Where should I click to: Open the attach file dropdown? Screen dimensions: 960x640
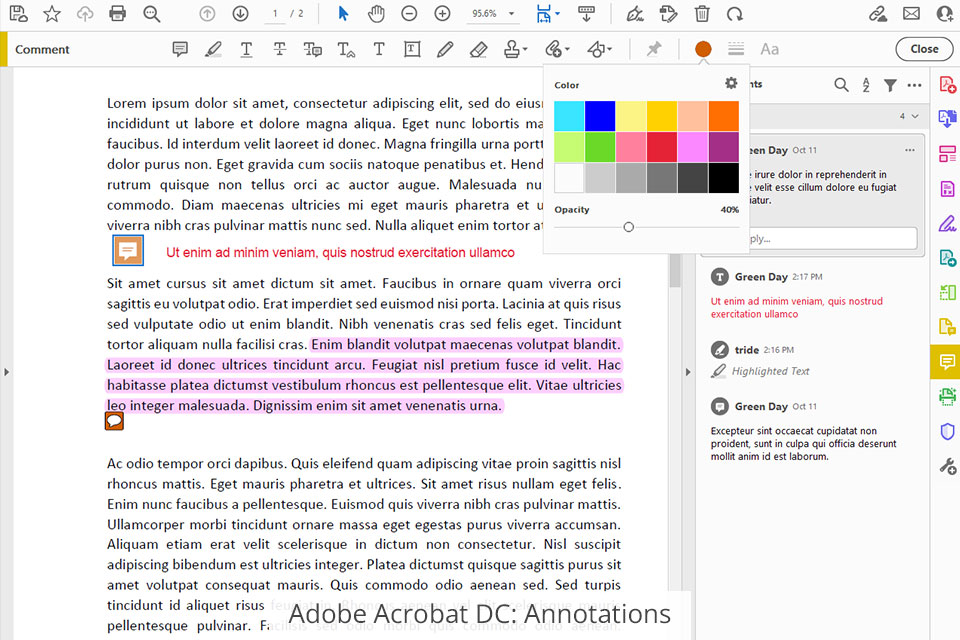pyautogui.click(x=557, y=49)
